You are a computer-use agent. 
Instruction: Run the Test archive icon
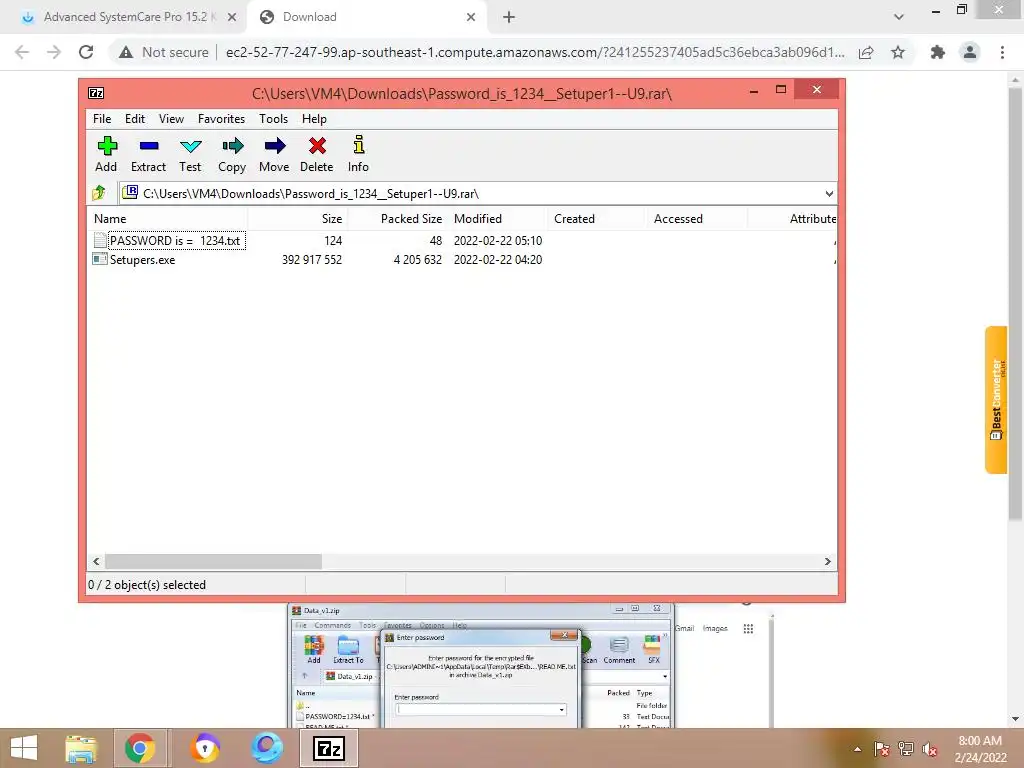(x=190, y=154)
